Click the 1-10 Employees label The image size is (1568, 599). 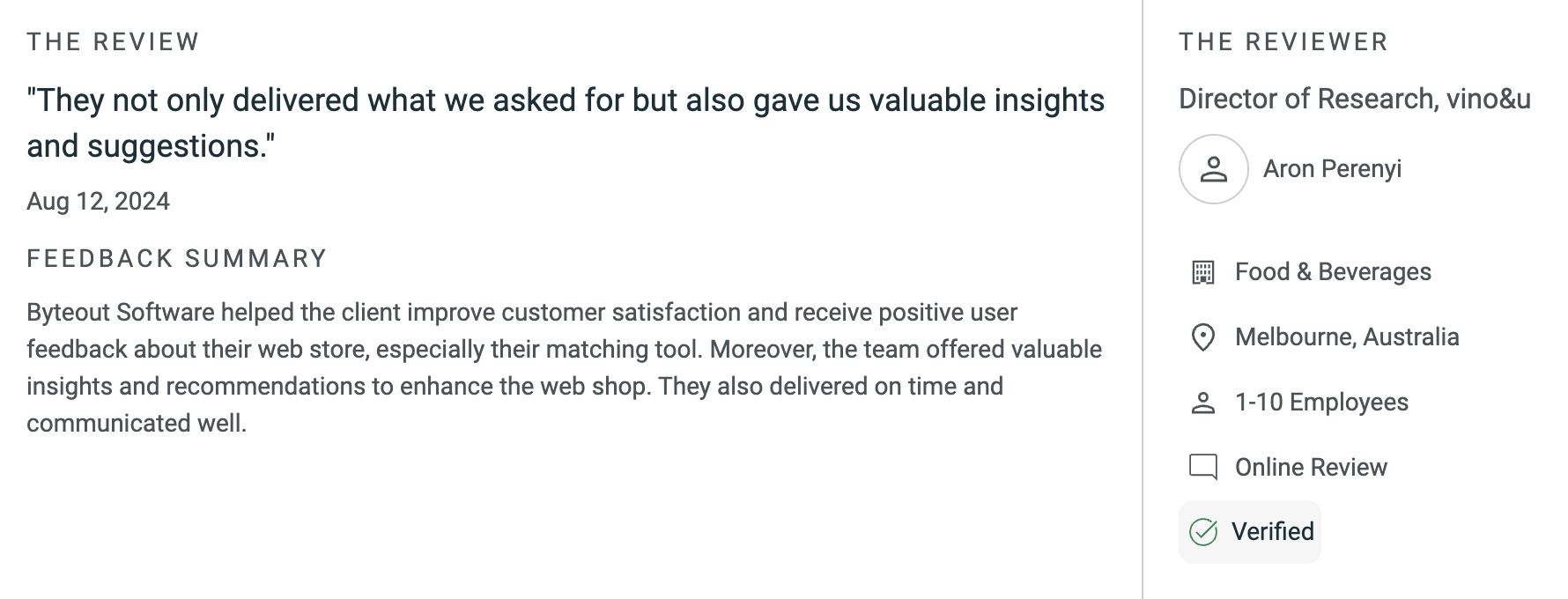coord(1321,403)
